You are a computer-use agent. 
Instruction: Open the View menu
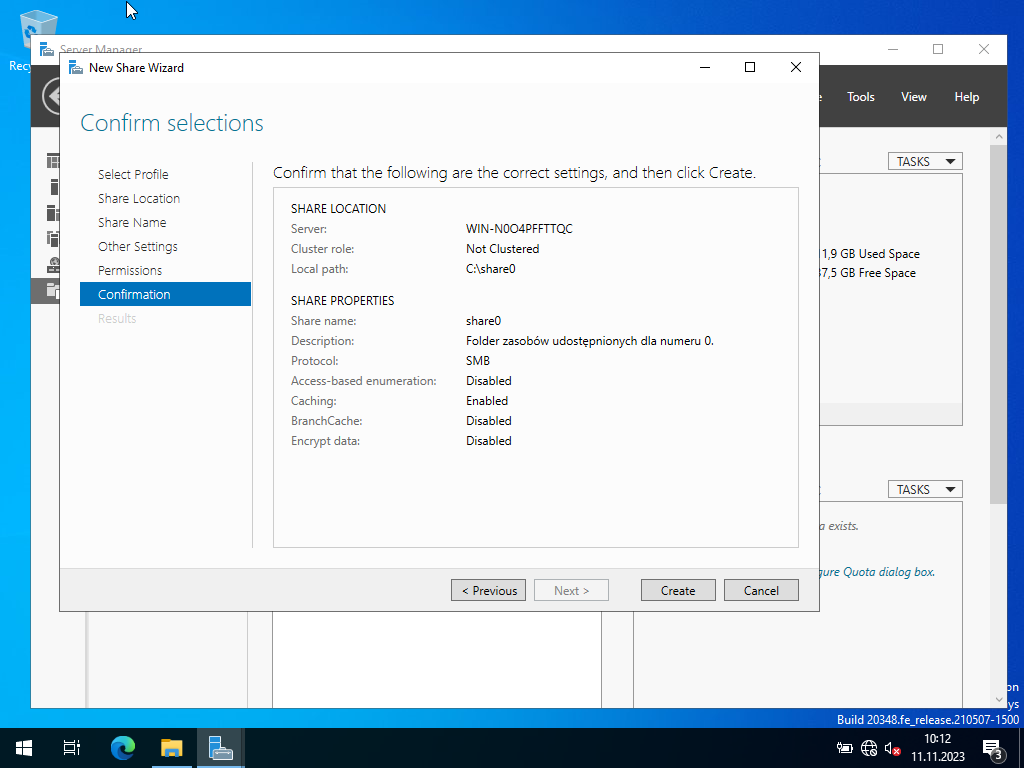(x=913, y=97)
